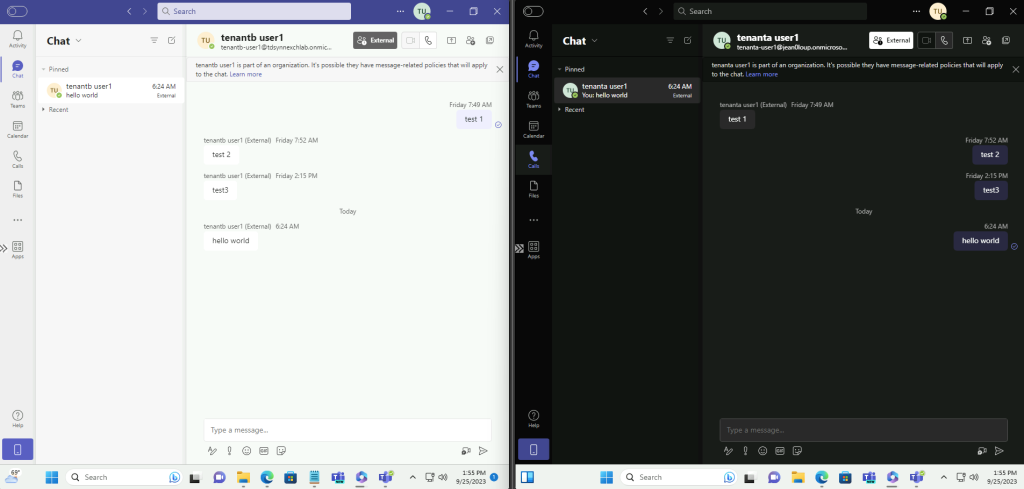Screen dimensions: 1024x489
Task: Send the message in dark-theme Teams window
Action: (999, 450)
